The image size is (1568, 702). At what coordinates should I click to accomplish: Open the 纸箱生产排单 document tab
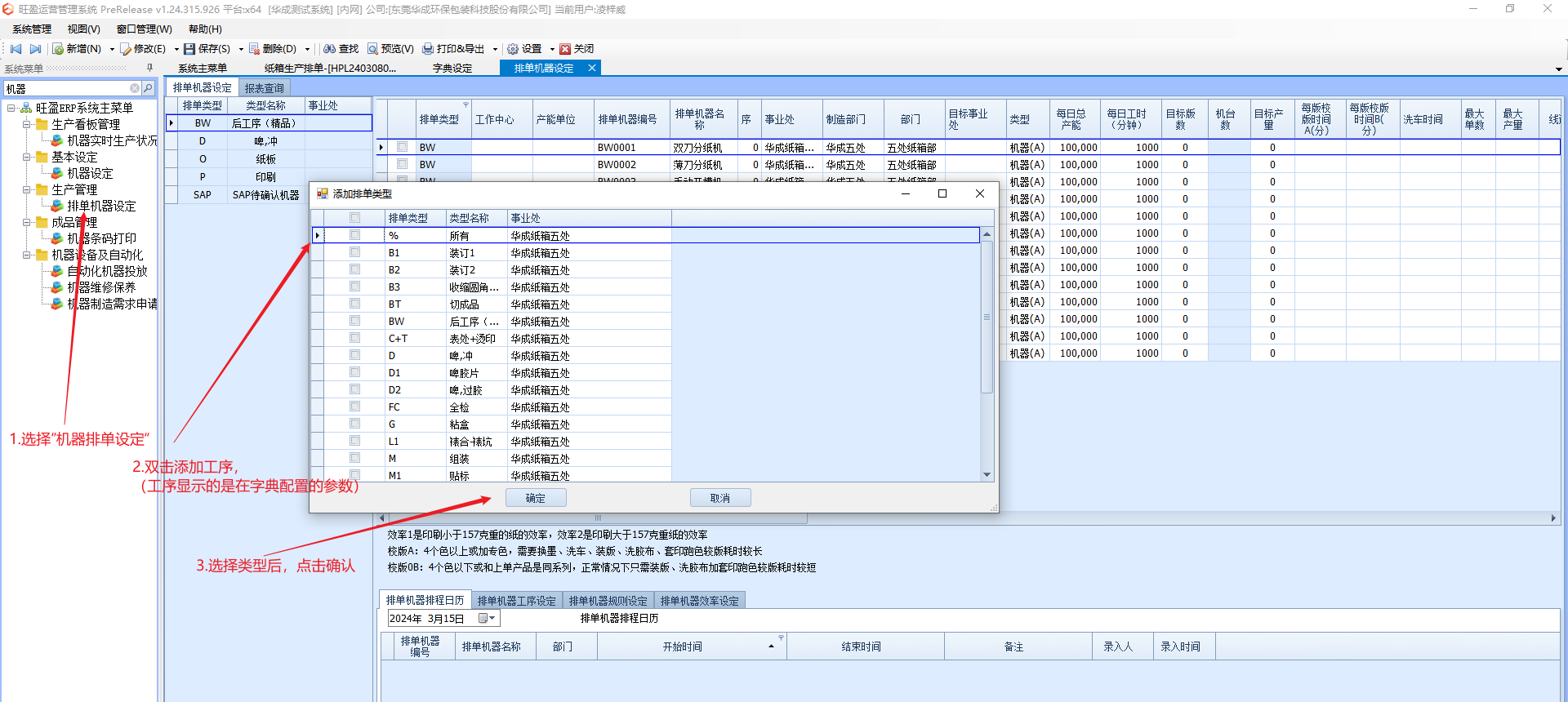(x=331, y=69)
